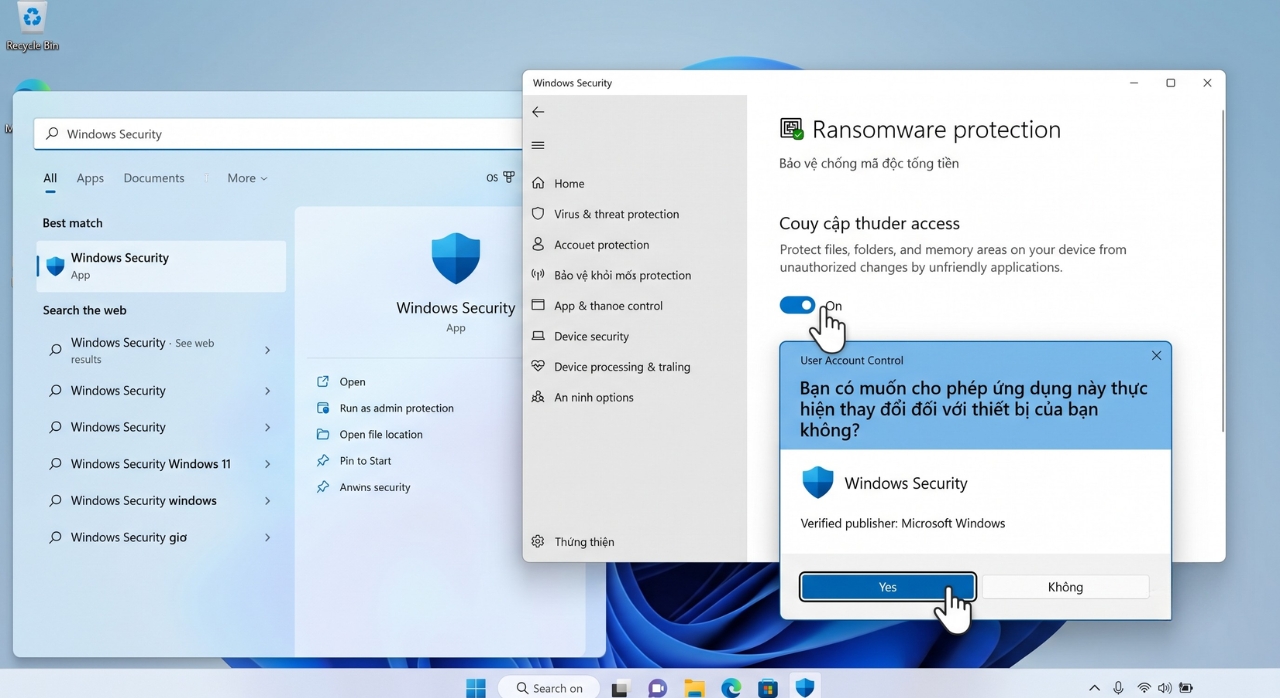
Task: Select the Apps search filter tab
Action: point(90,178)
